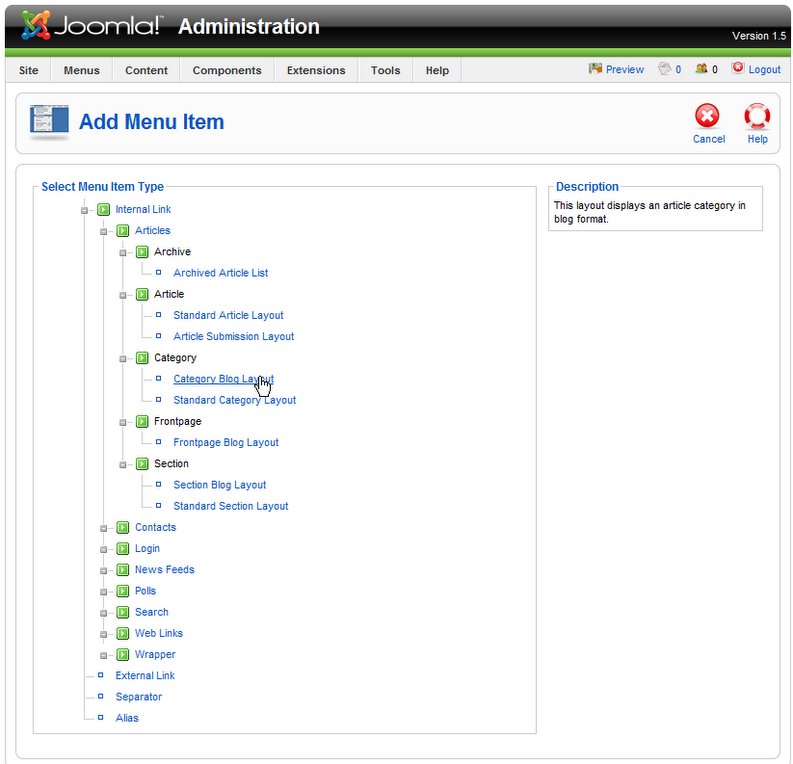Select Frontpage Blog Layout
This screenshot has width=793, height=764.
pyautogui.click(x=226, y=442)
